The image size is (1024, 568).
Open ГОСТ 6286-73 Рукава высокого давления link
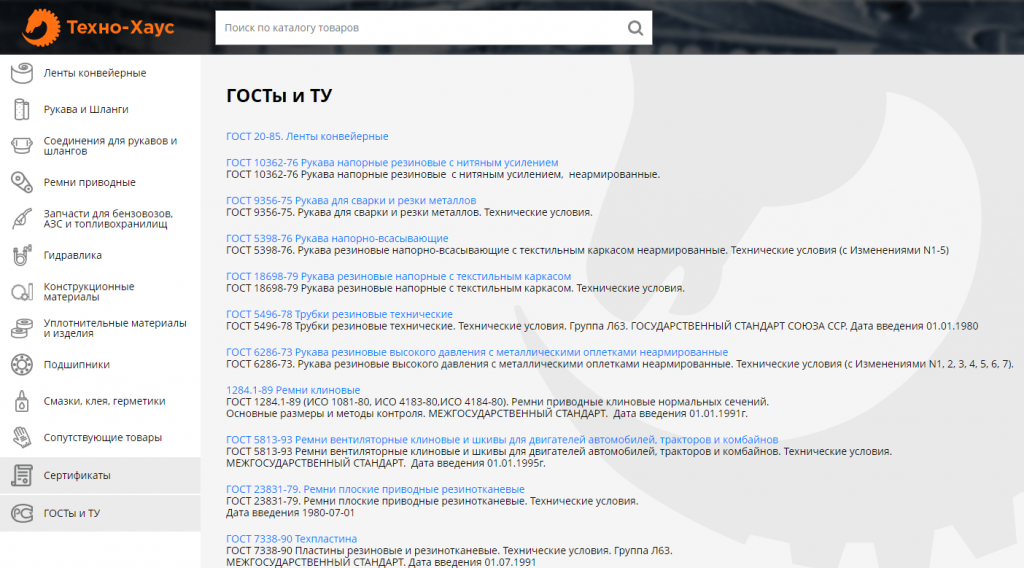(477, 352)
